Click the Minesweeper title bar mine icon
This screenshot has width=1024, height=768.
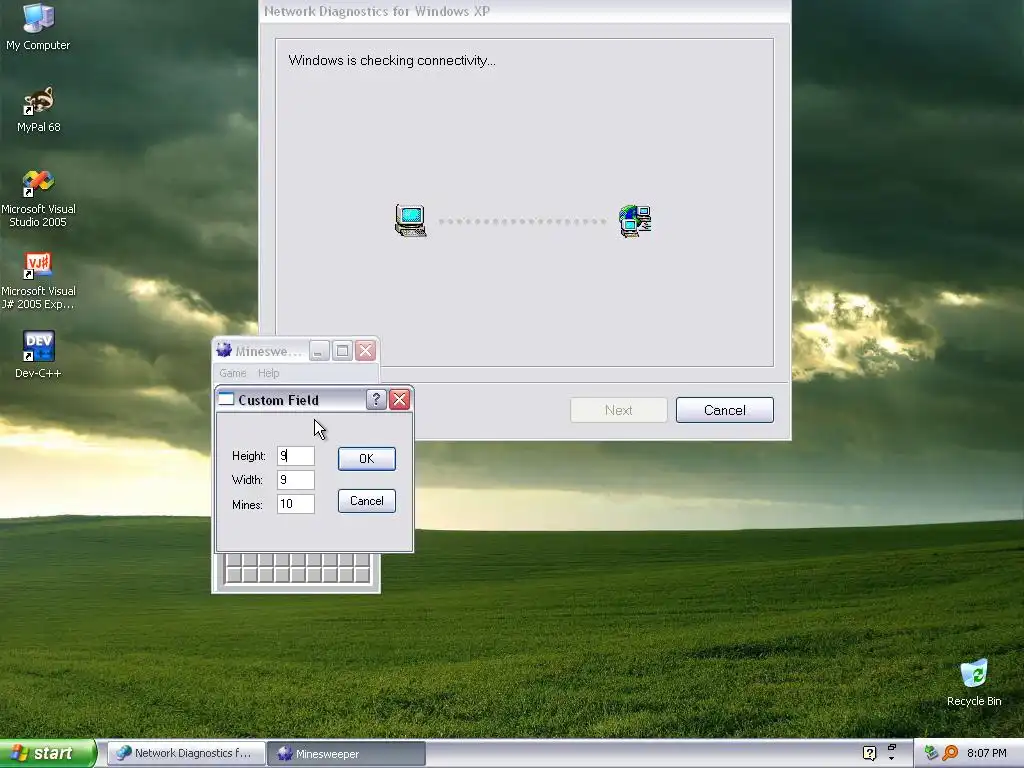(224, 350)
